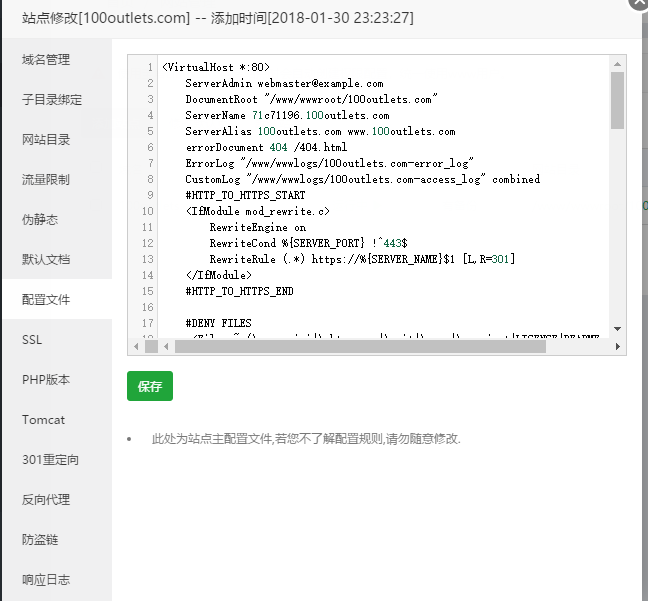
Task: Click the CustomLog combined line
Action: pos(362,179)
